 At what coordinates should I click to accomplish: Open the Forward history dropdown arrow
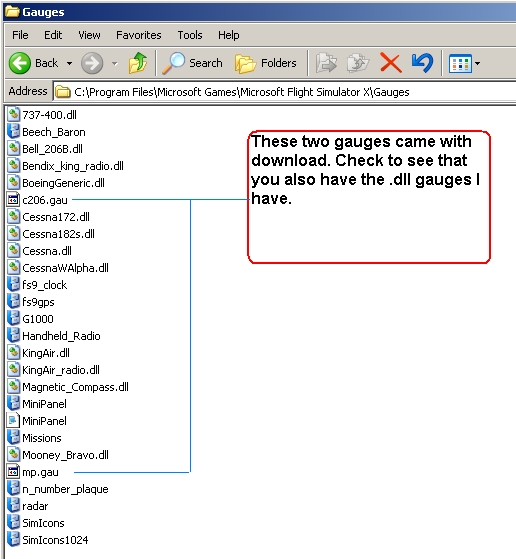pos(114,63)
